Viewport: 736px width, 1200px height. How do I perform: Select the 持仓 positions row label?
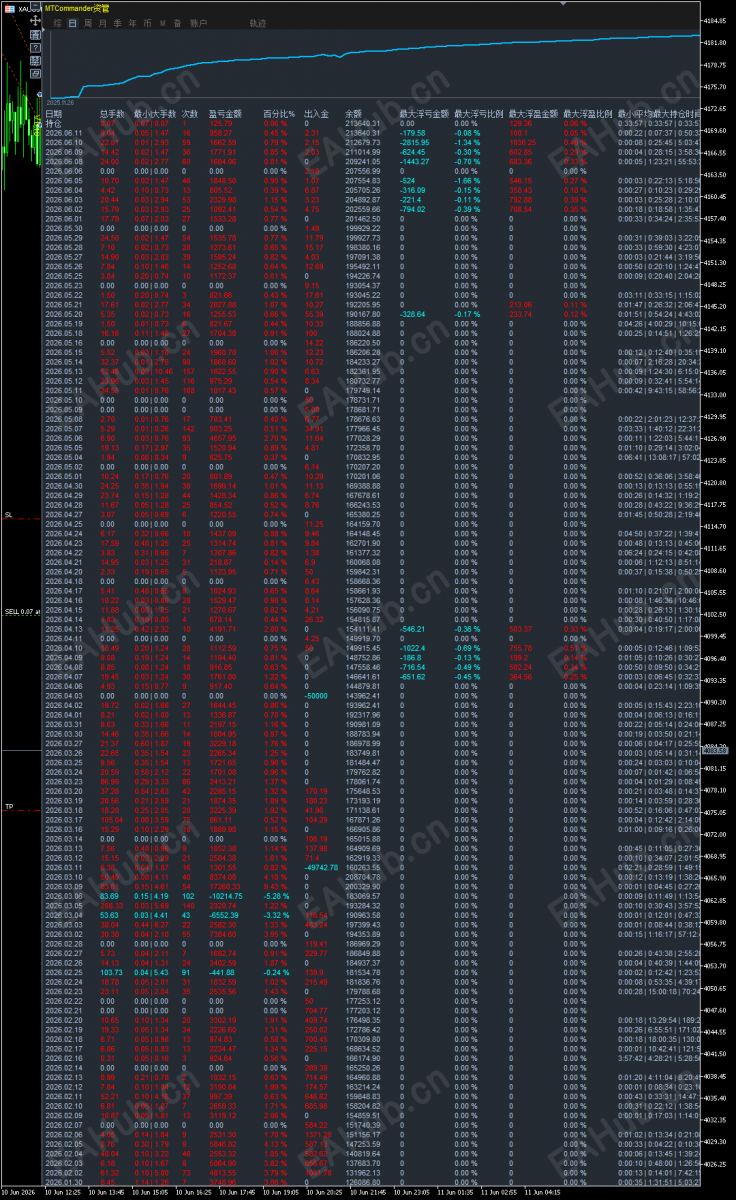coord(54,123)
